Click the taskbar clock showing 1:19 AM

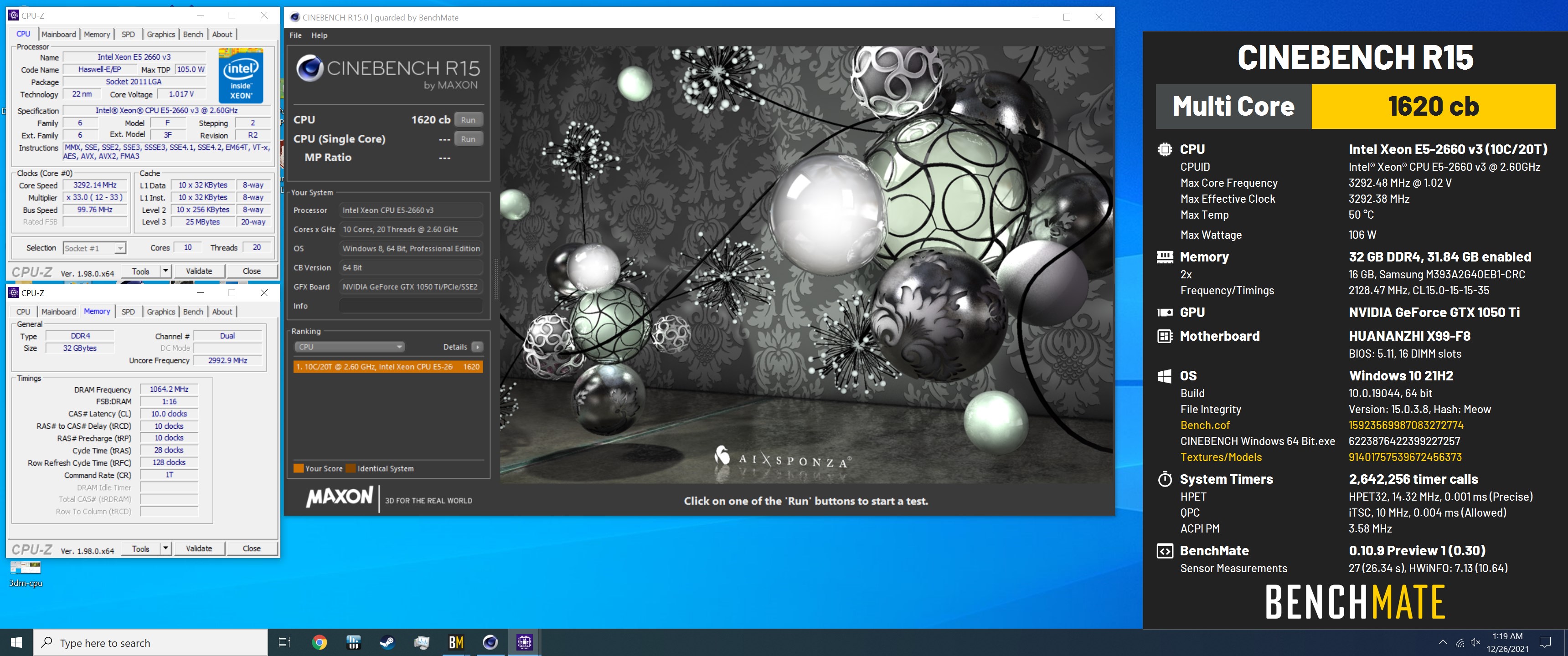[x=1507, y=643]
